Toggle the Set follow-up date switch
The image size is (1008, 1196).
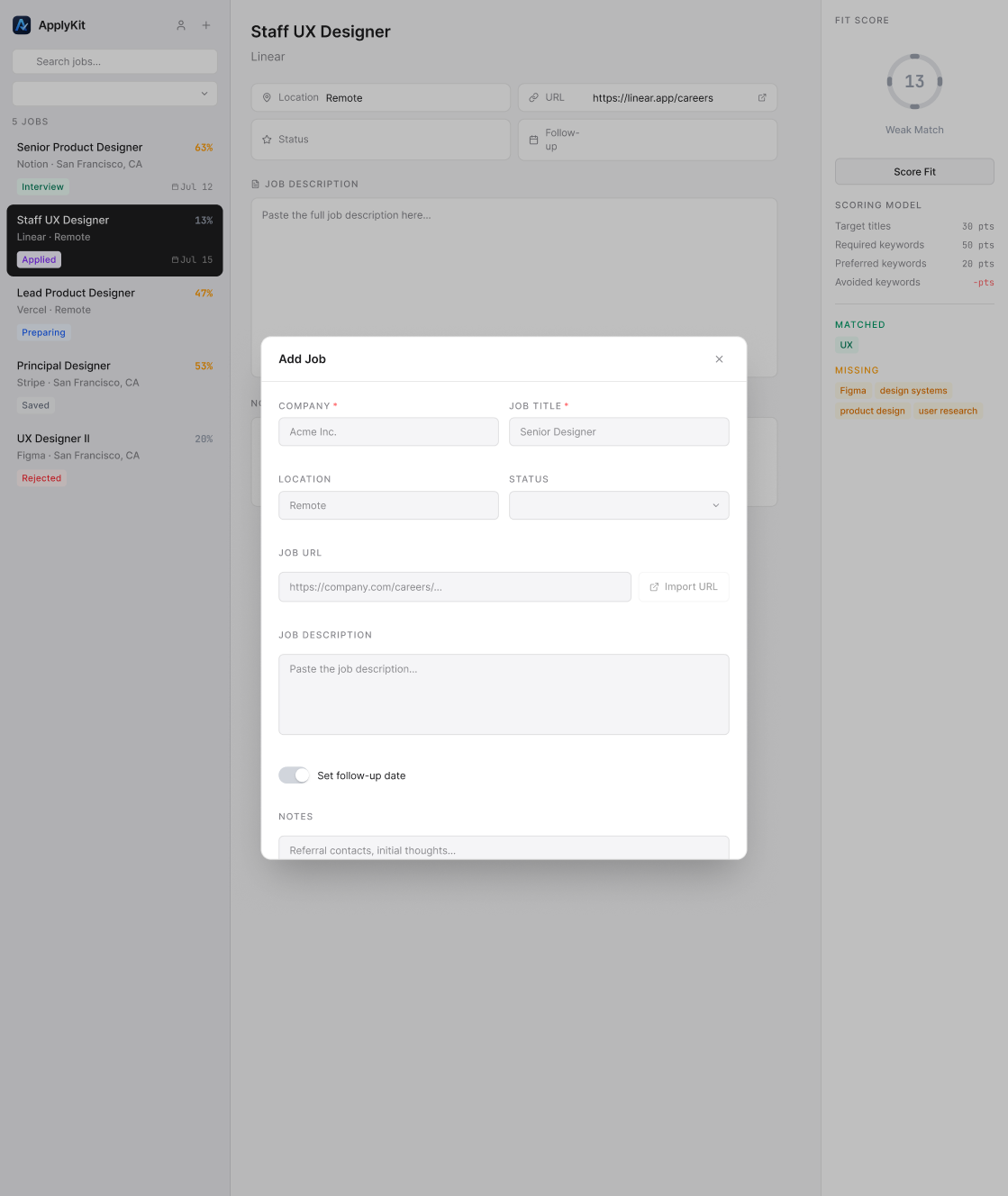point(294,775)
